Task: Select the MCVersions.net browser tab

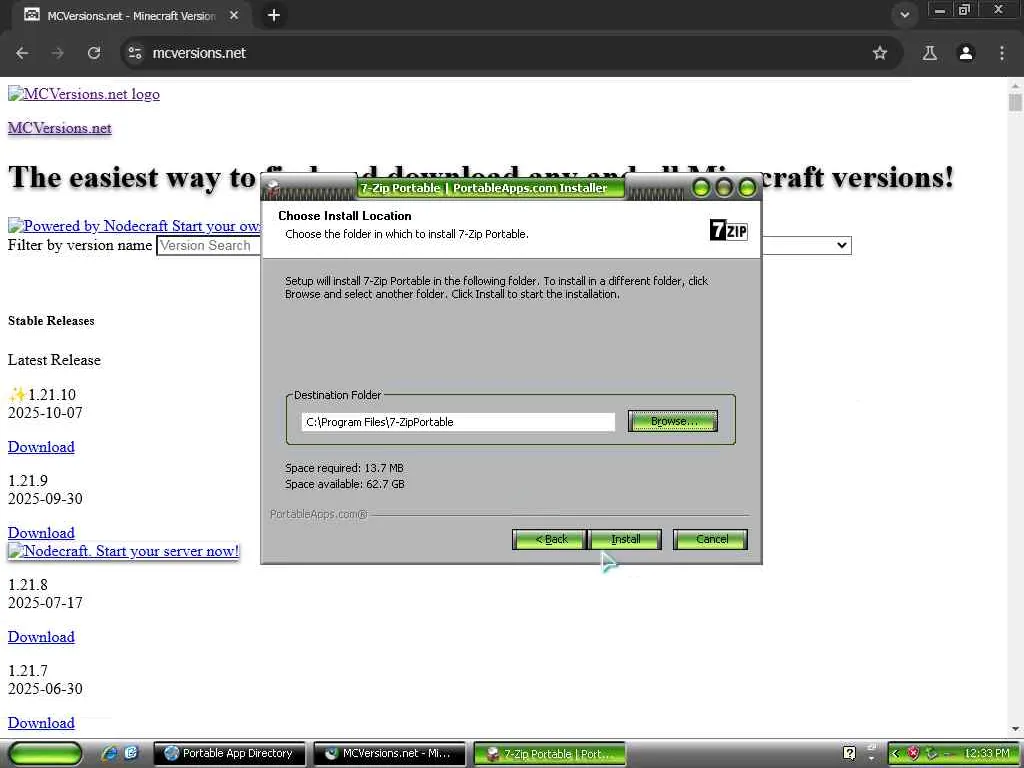Action: 131,16
